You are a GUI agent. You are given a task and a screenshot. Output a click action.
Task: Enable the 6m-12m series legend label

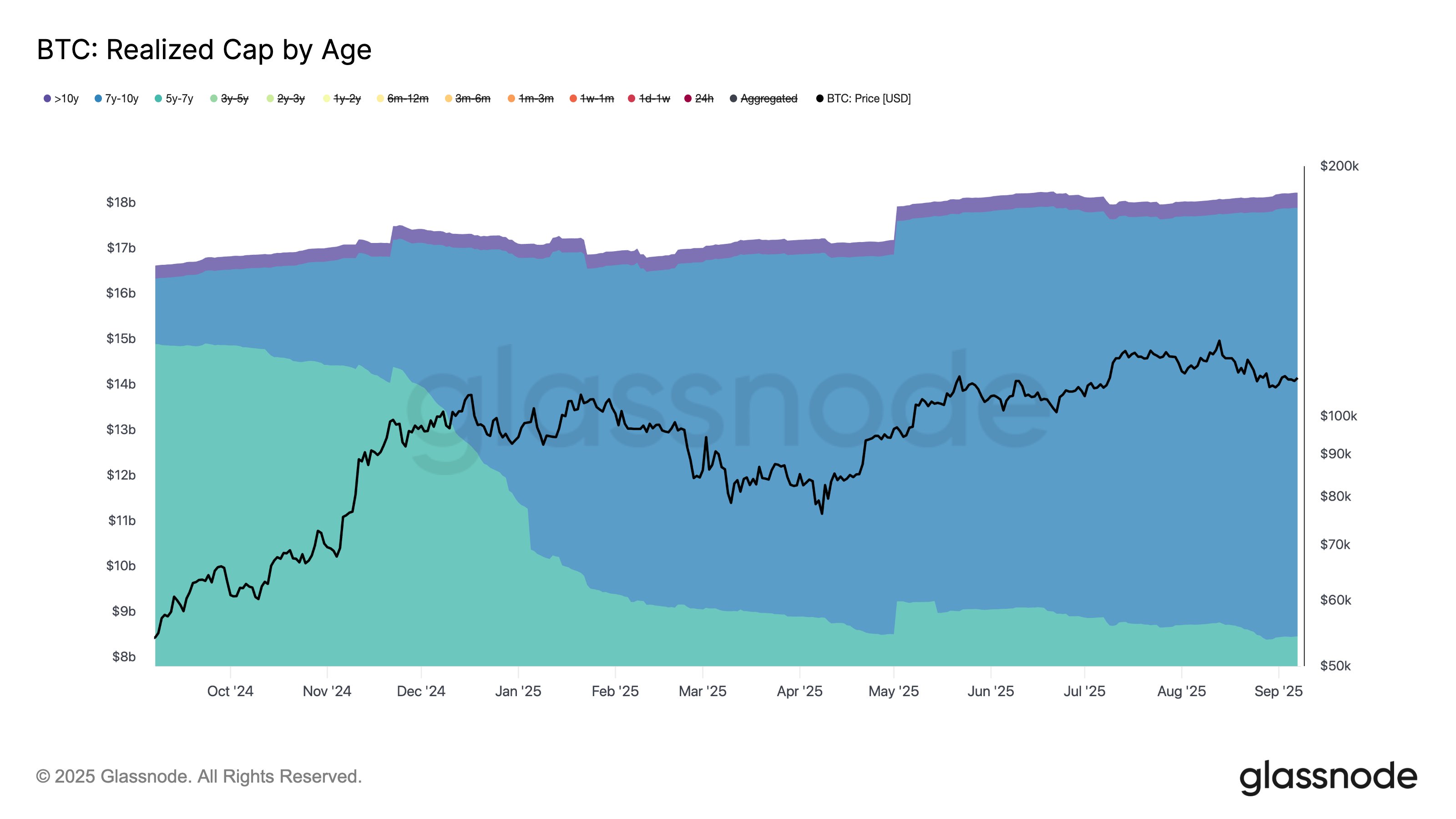pyautogui.click(x=408, y=99)
